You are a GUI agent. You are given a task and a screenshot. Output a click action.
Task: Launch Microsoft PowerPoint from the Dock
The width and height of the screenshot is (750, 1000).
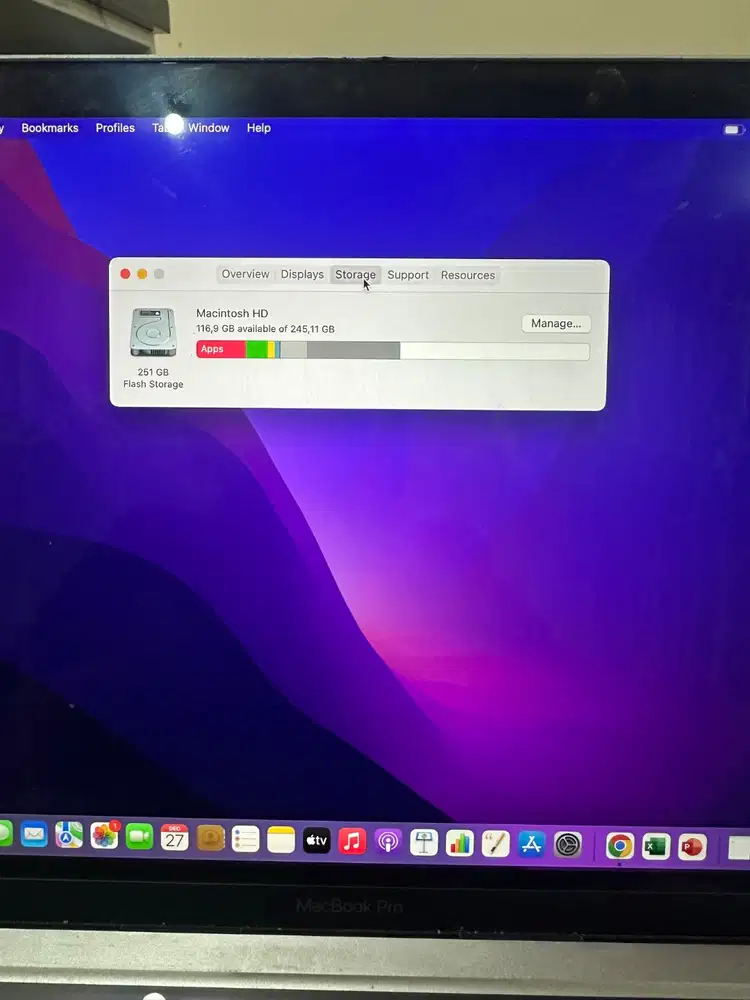(x=693, y=848)
